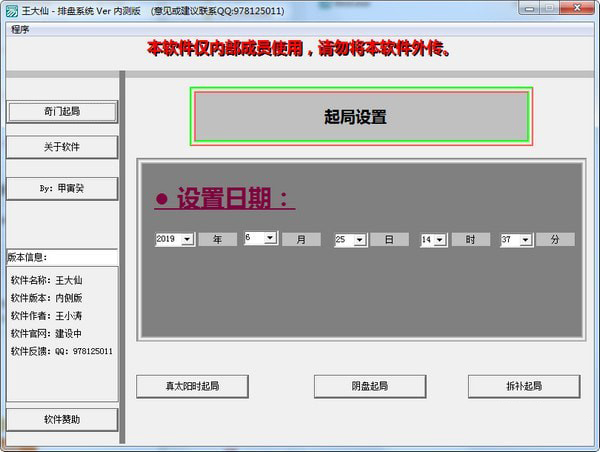Click the 时 label button
The width and height of the screenshot is (600, 452).
pyautogui.click(x=471, y=240)
